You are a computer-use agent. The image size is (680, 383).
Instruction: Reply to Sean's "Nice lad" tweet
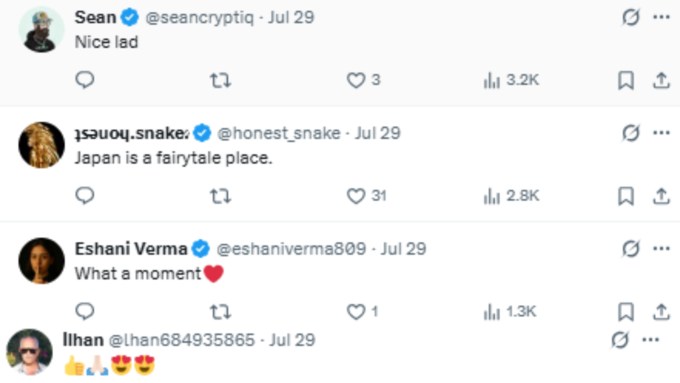pos(85,80)
